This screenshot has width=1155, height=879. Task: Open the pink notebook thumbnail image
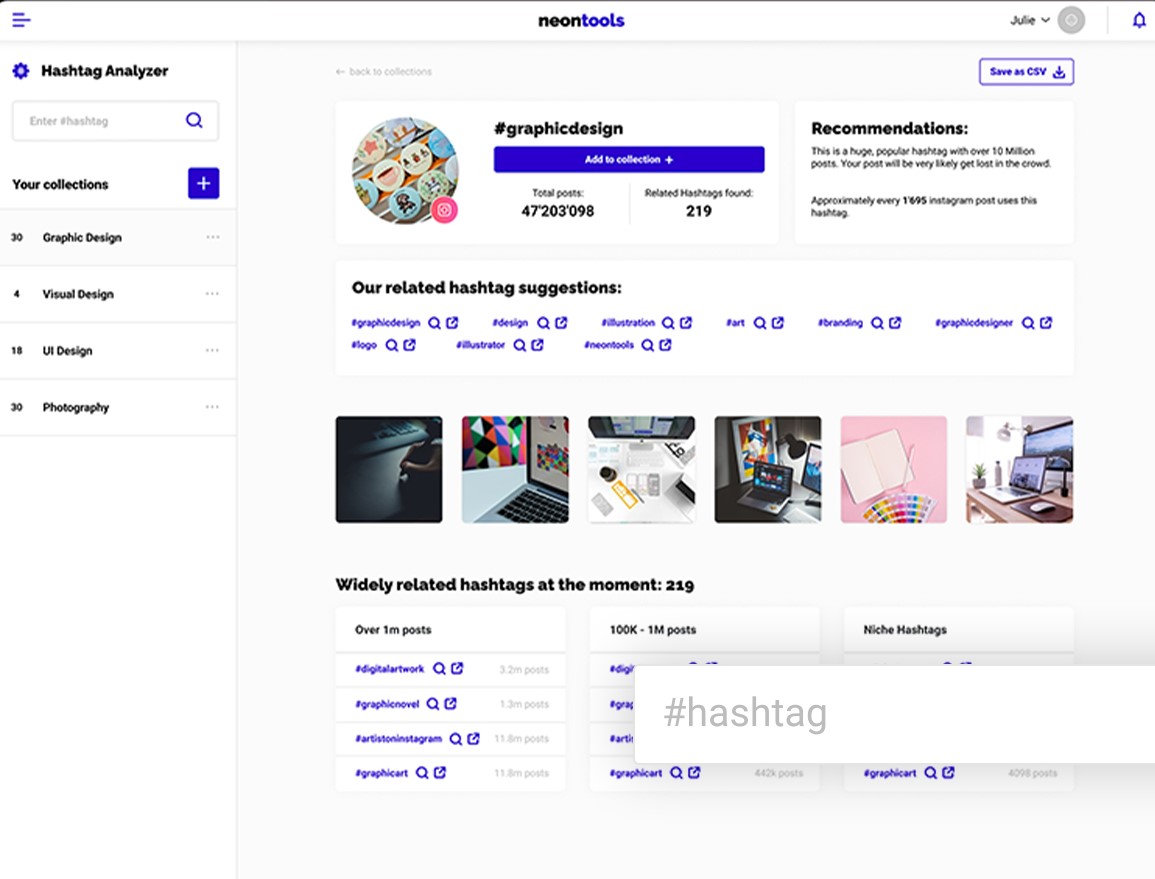[893, 469]
